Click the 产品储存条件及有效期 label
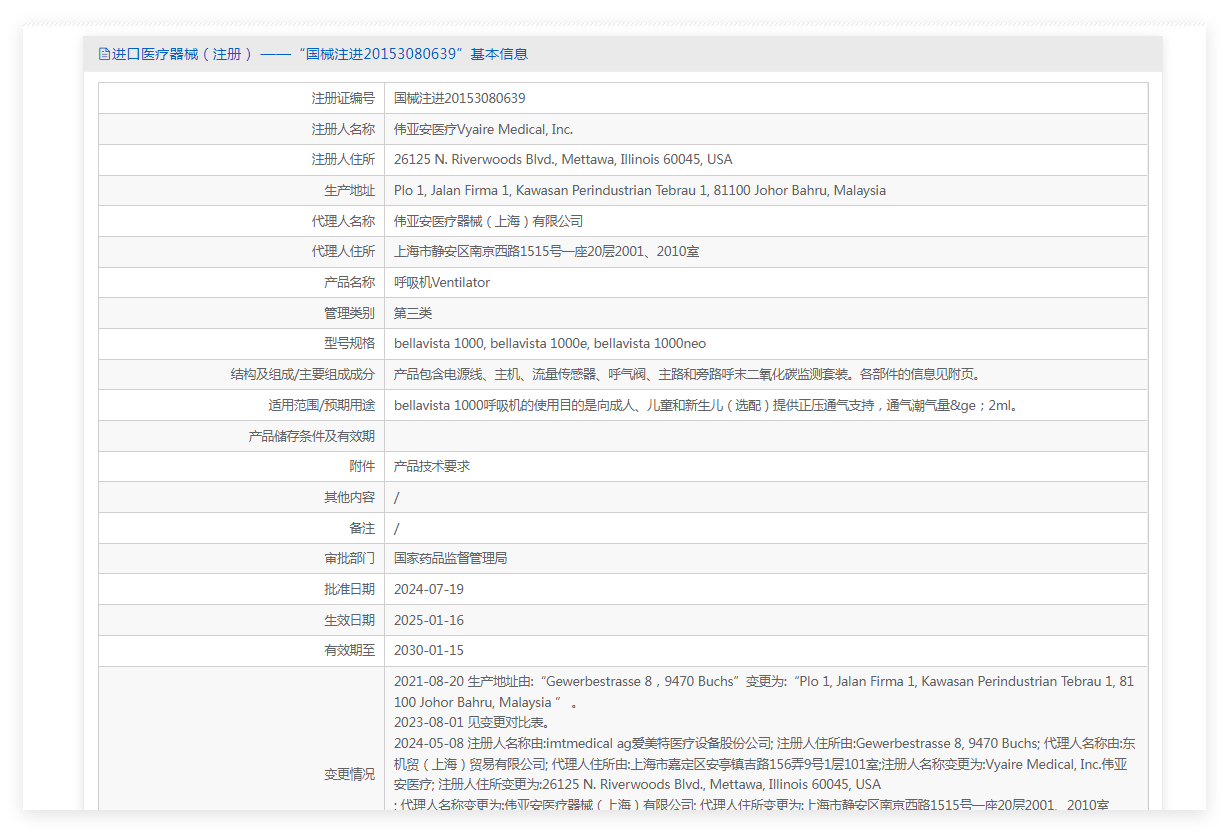Viewport: 1229px width, 833px height. [312, 436]
